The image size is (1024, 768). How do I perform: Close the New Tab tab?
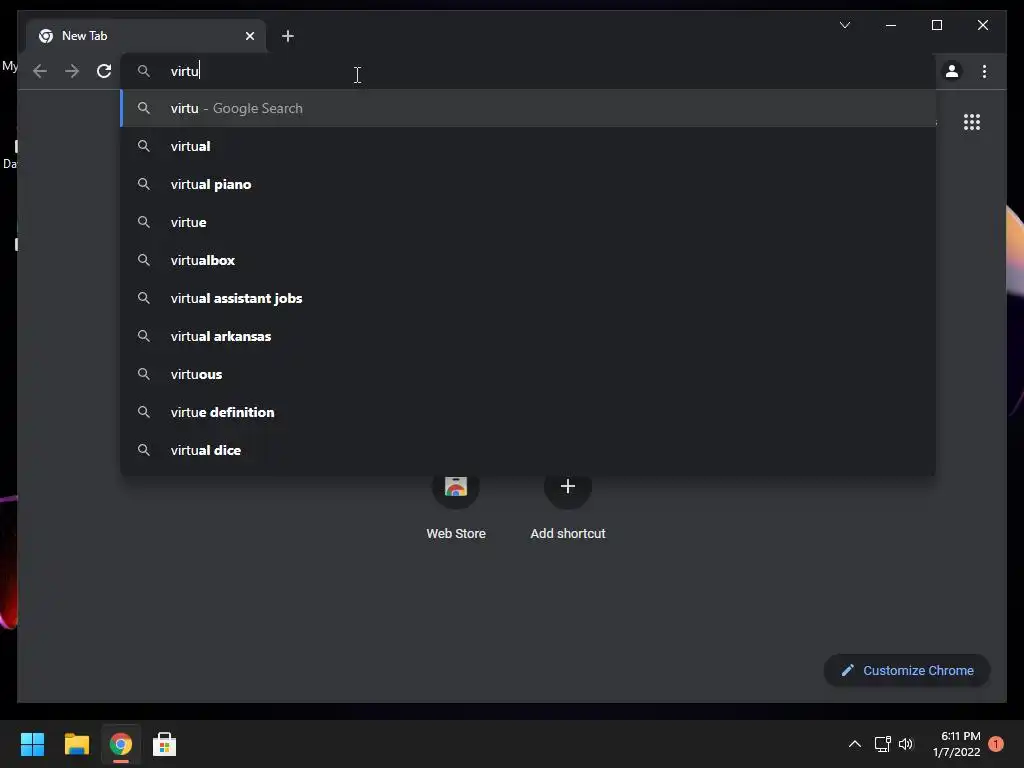point(249,36)
